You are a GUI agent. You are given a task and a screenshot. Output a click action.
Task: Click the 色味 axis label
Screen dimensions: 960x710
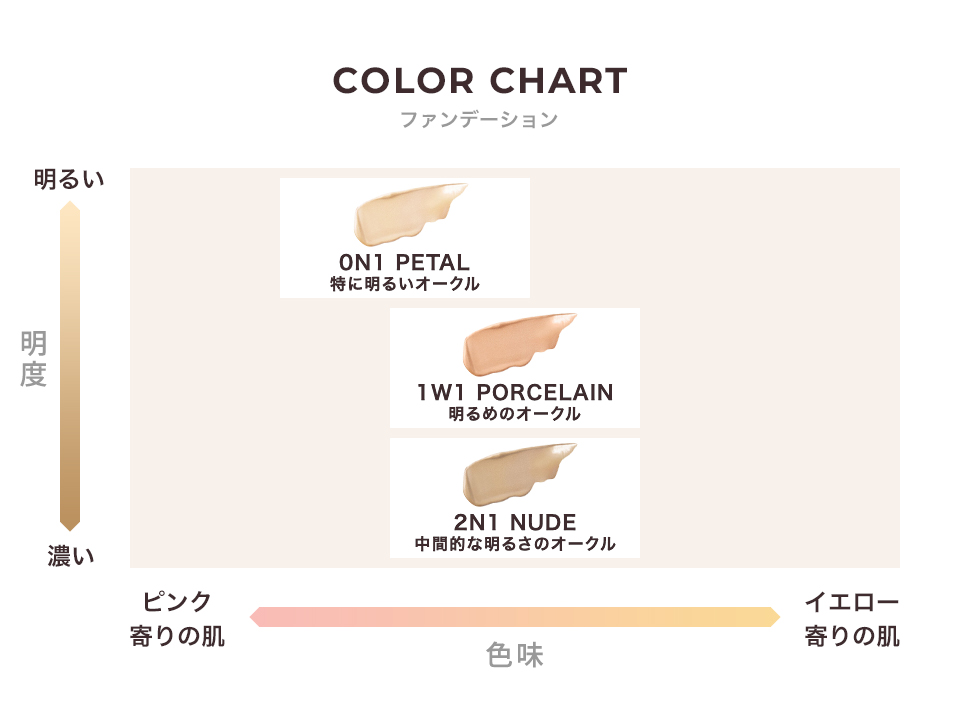click(x=515, y=655)
